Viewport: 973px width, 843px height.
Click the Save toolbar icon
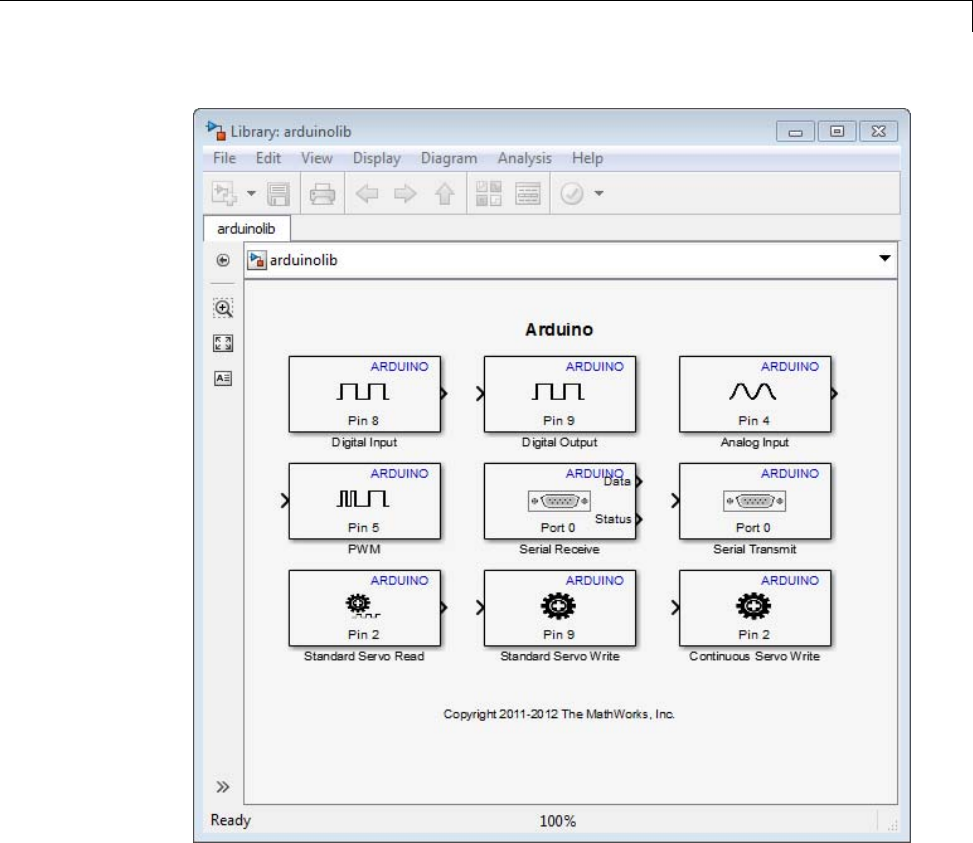point(278,194)
